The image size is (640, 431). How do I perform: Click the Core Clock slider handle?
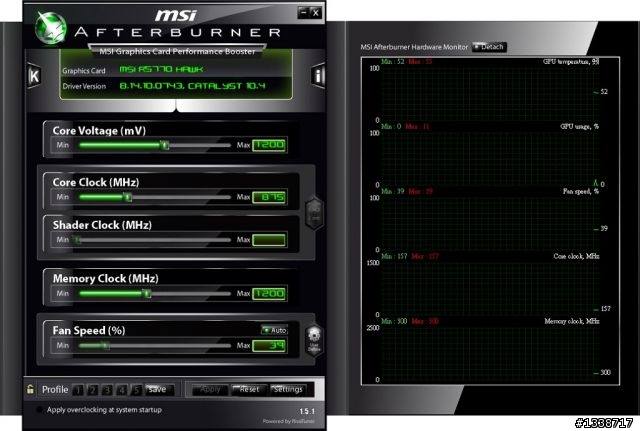pos(127,197)
